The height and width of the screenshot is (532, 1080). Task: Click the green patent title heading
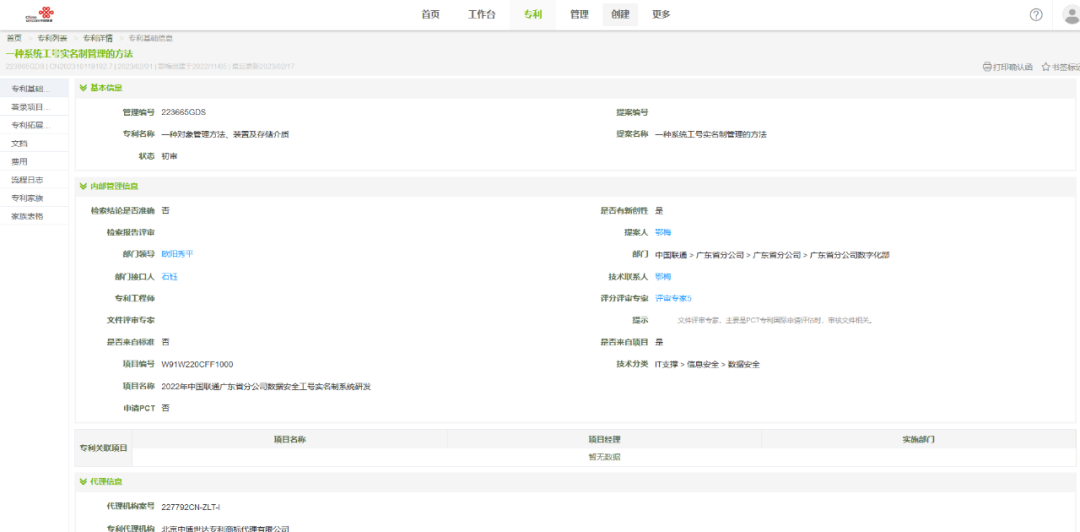pos(70,53)
